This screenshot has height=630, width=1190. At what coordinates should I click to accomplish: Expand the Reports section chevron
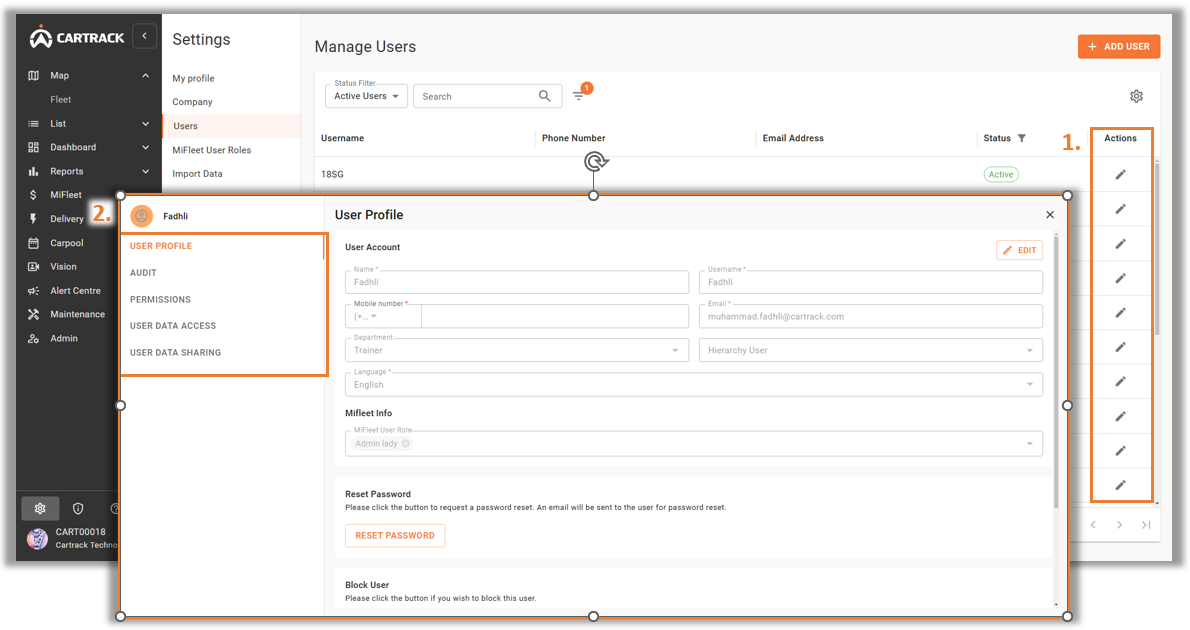pyautogui.click(x=145, y=172)
